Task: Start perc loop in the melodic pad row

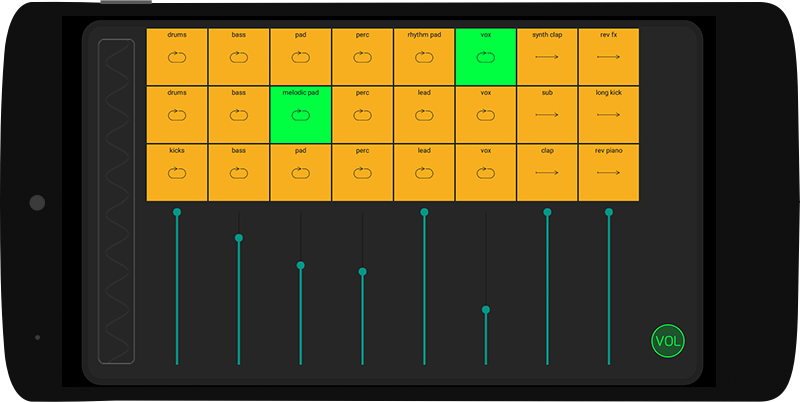Action: coord(362,115)
